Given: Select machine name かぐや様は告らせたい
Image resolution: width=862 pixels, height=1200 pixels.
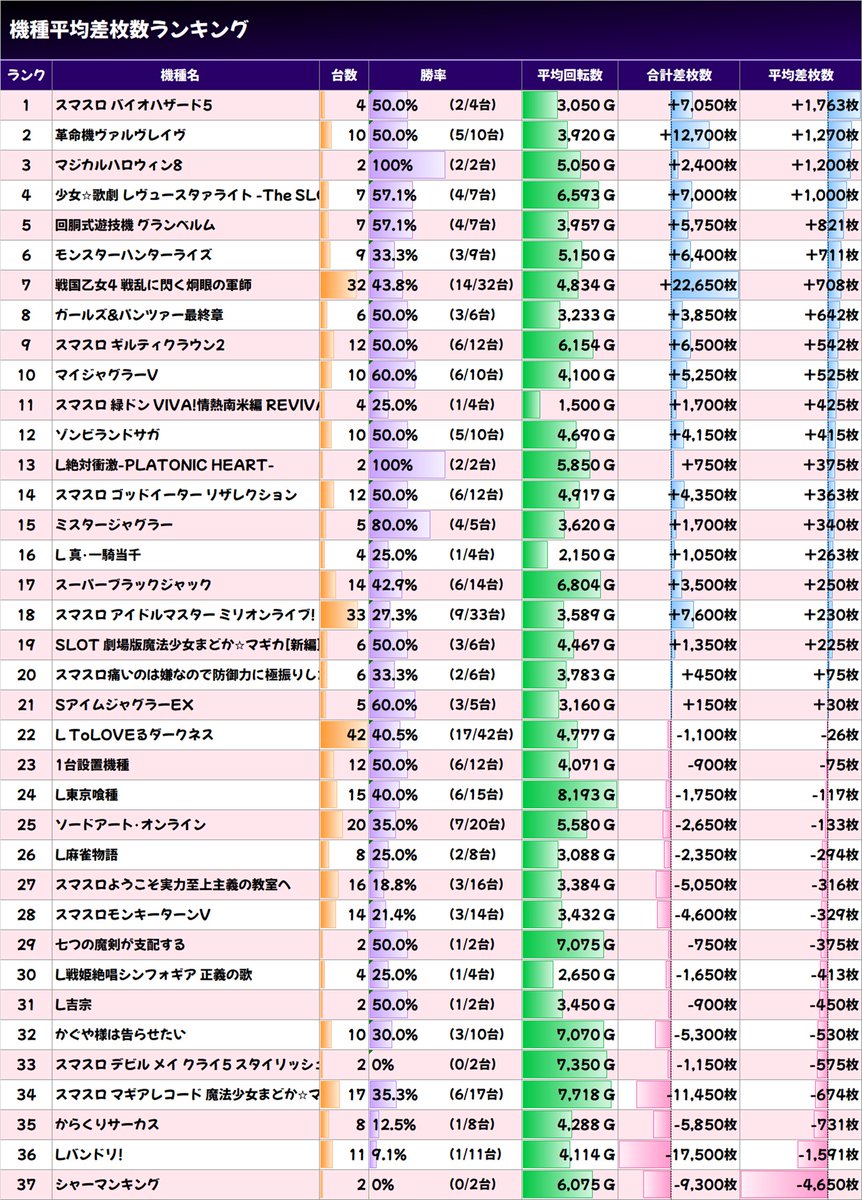Looking at the screenshot, I should (x=120, y=1035).
